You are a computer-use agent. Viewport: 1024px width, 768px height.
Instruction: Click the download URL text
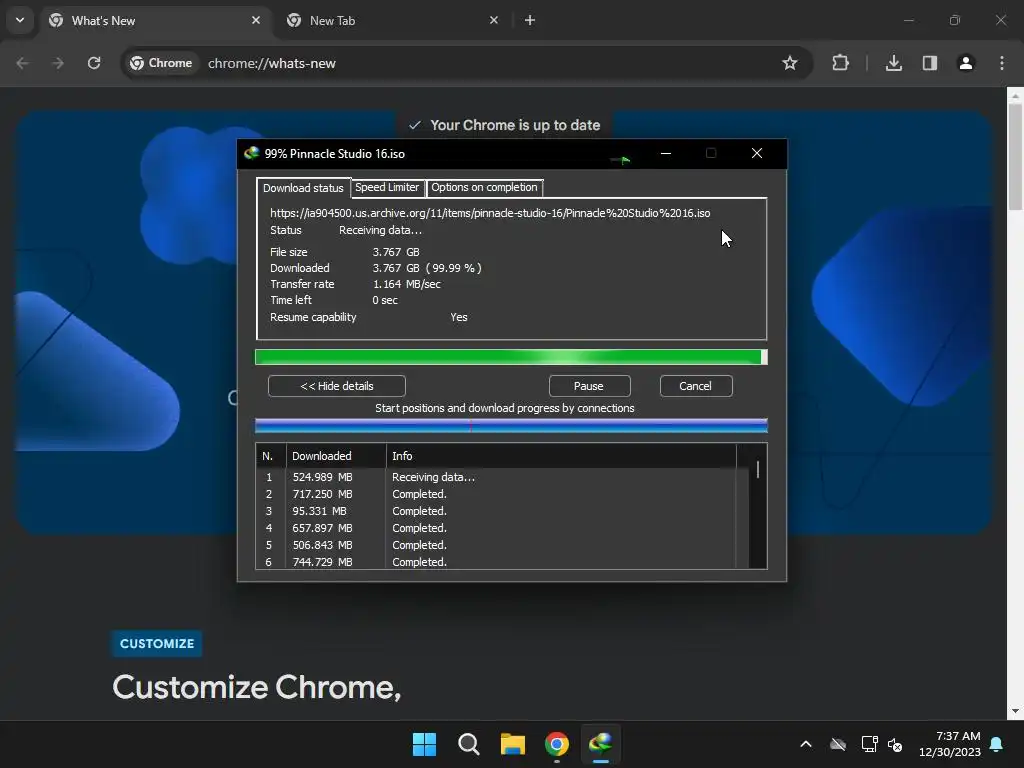pos(490,213)
